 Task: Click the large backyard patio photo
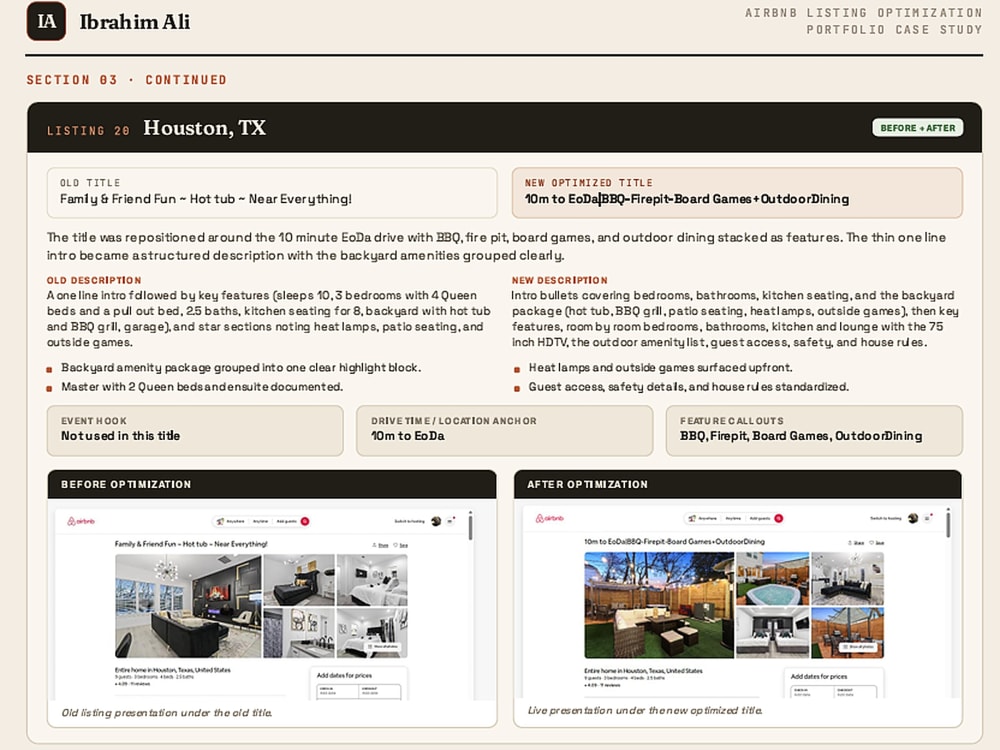pyautogui.click(x=659, y=605)
